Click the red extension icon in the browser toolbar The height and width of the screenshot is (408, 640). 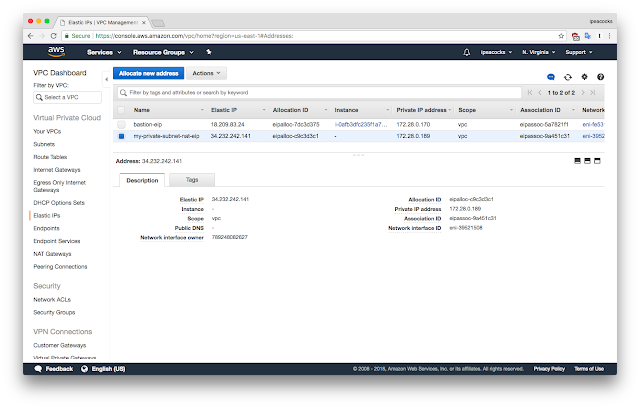click(576, 36)
